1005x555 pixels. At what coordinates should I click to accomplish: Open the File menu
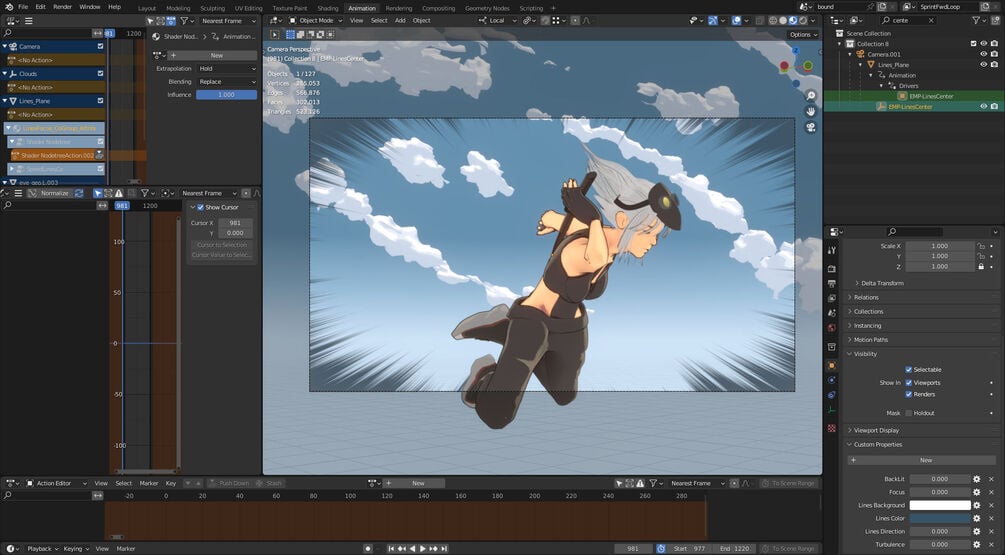23,6
